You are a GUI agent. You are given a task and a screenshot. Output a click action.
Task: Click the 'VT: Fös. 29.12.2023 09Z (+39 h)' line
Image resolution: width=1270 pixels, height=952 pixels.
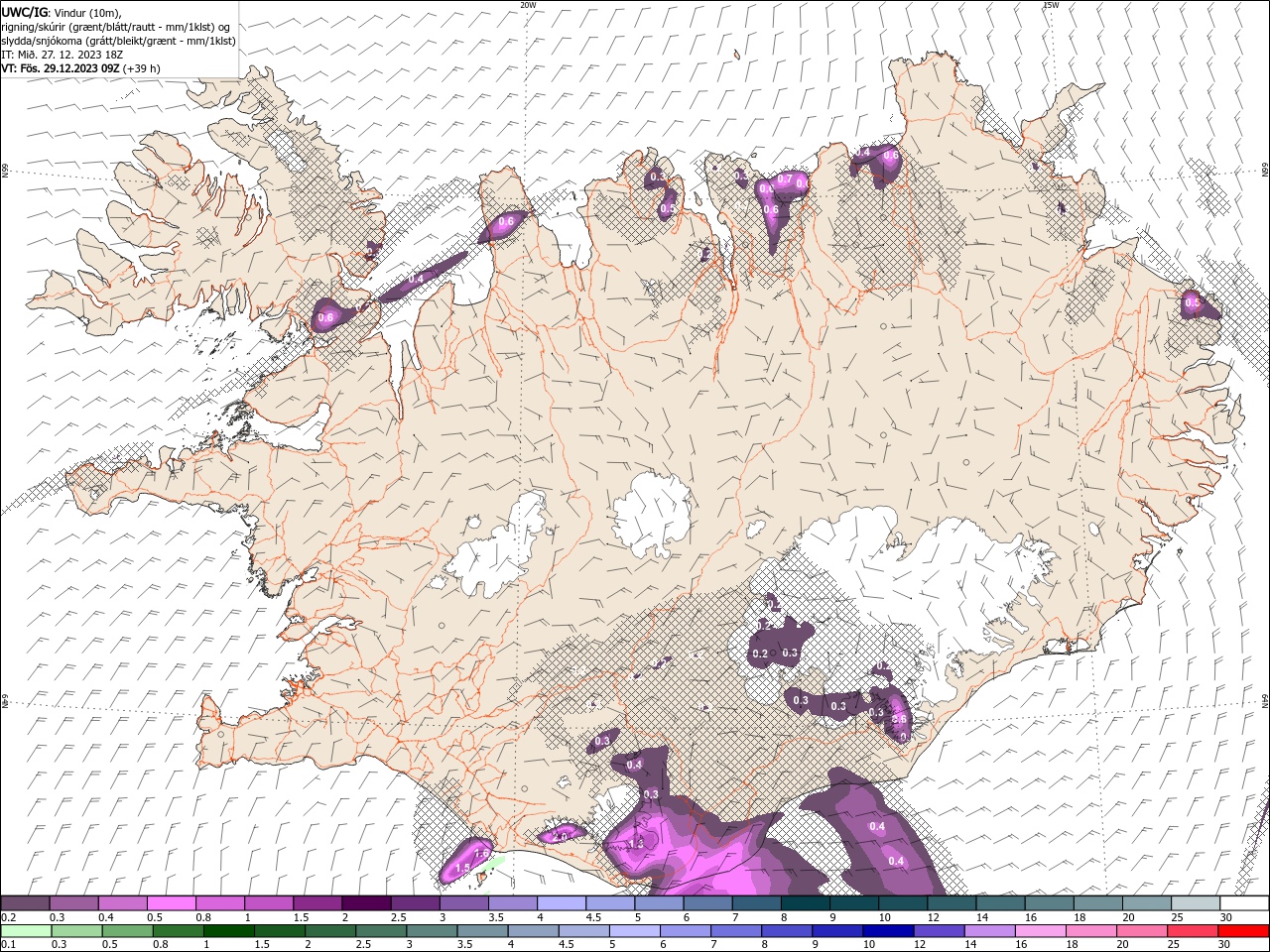click(81, 68)
